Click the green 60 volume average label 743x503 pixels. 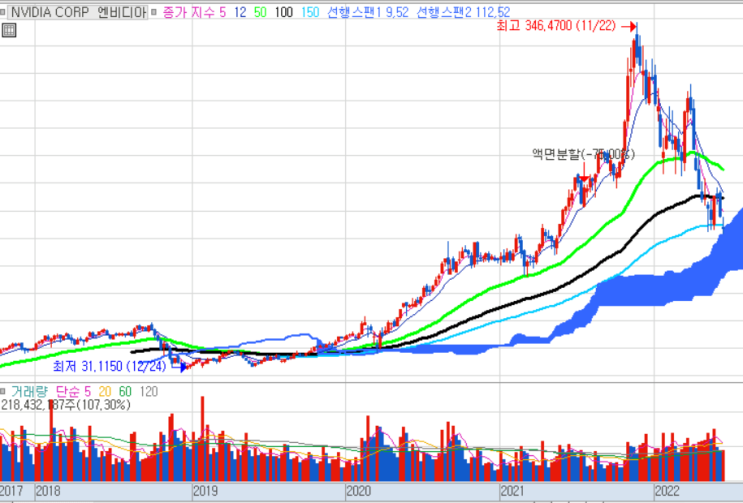(x=125, y=392)
